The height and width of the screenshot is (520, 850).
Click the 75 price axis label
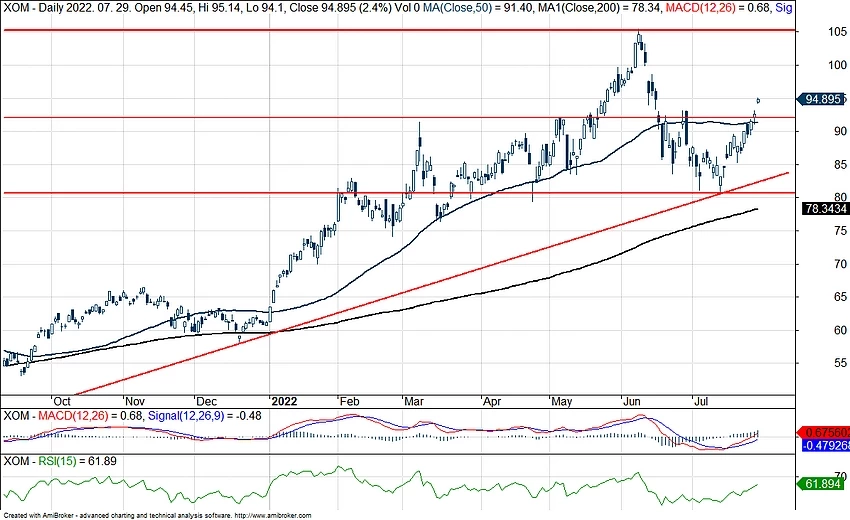[840, 231]
